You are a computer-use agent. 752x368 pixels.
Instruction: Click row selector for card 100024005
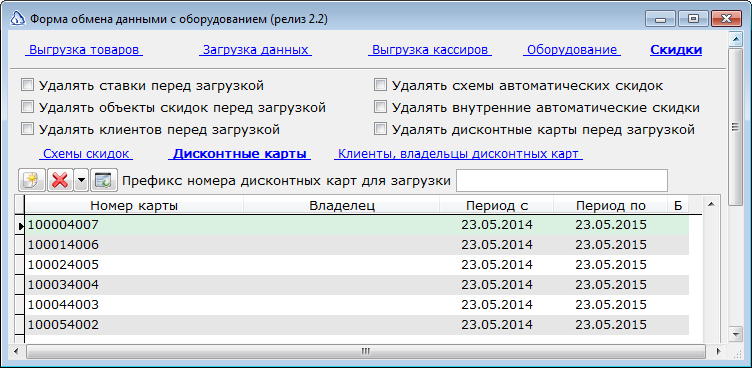point(20,265)
